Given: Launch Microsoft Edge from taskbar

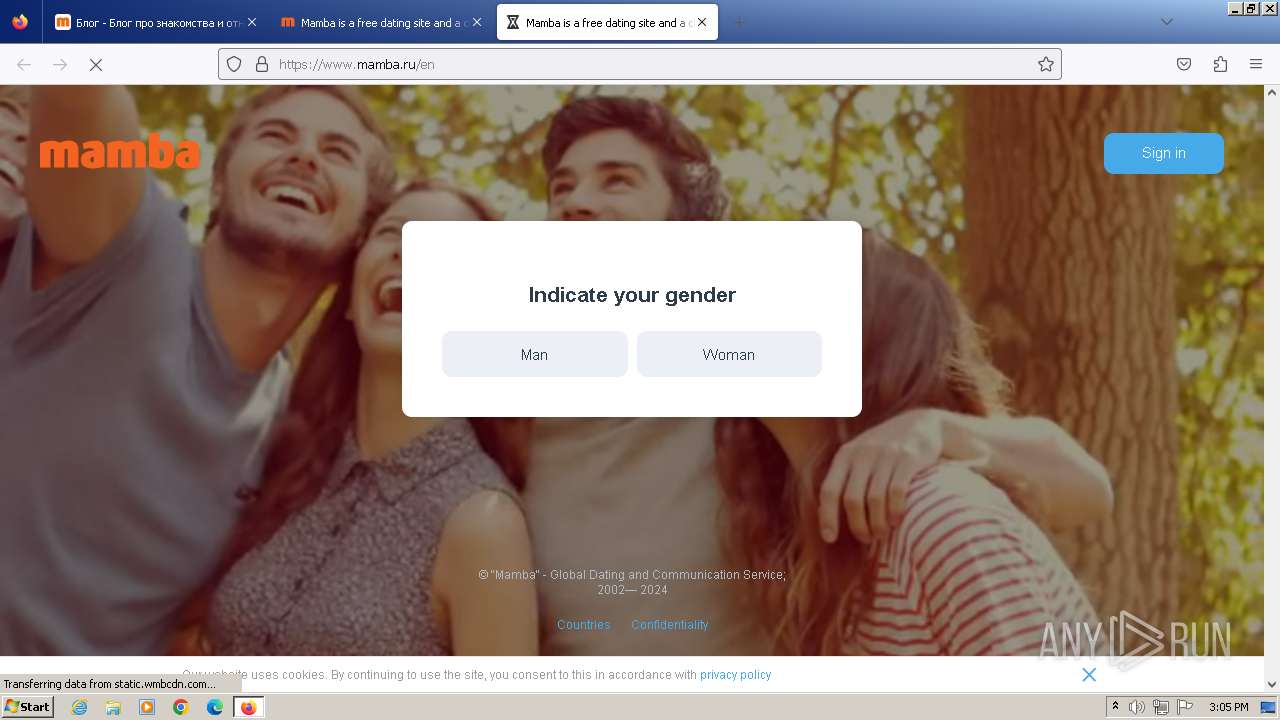Looking at the screenshot, I should click(215, 707).
